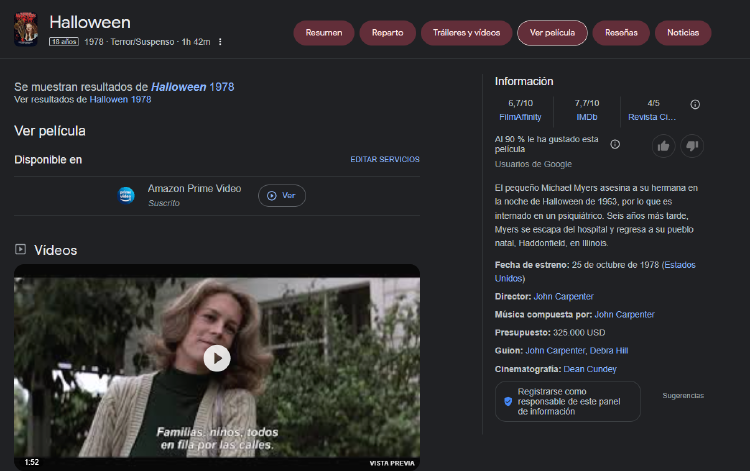Go to the Noticias tab
This screenshot has width=750, height=471.
point(683,33)
